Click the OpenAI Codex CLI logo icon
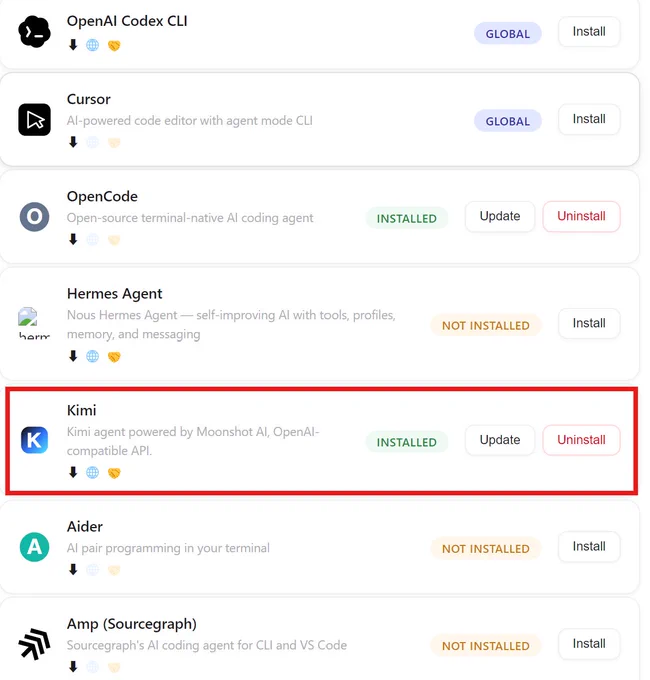The height and width of the screenshot is (680, 650). coord(34,32)
